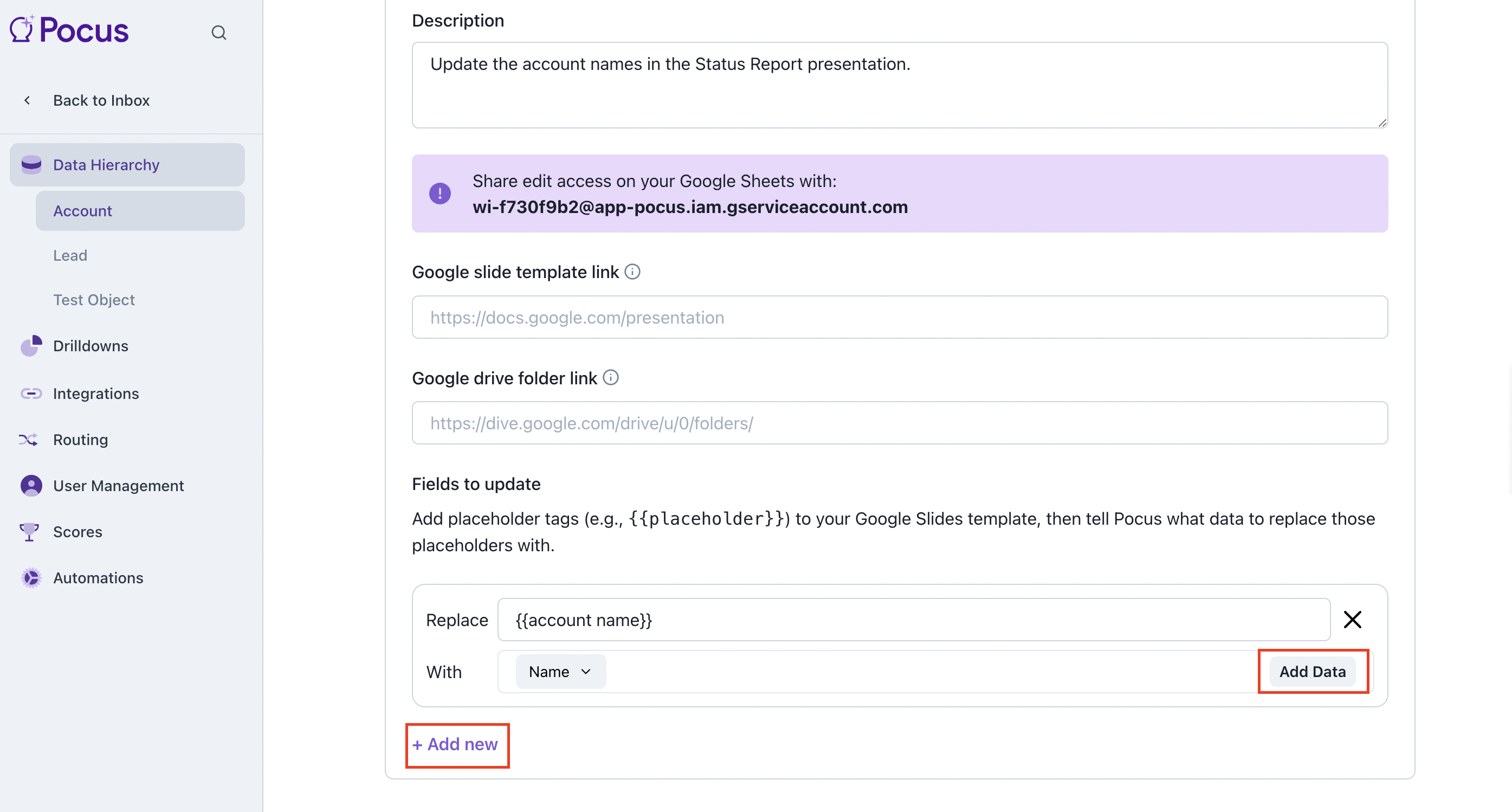1512x812 pixels.
Task: Open the User Management page
Action: [118, 486]
